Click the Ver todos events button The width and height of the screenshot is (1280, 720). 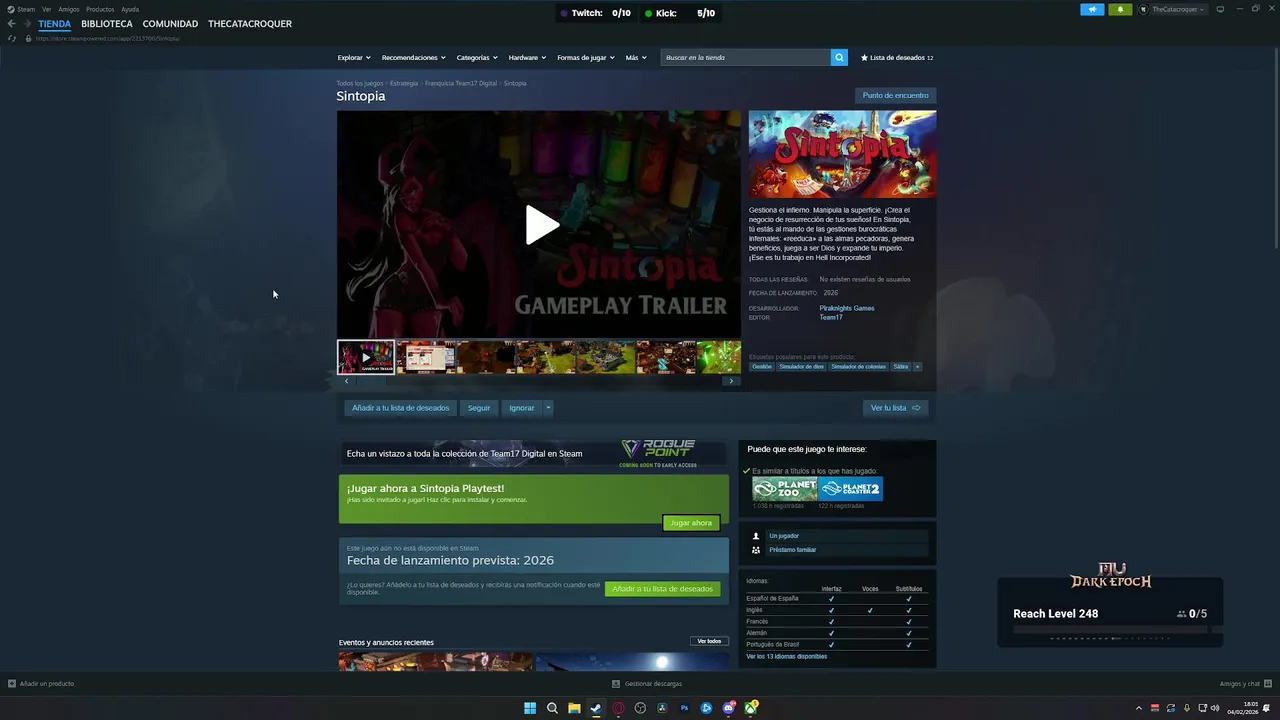[x=709, y=641]
